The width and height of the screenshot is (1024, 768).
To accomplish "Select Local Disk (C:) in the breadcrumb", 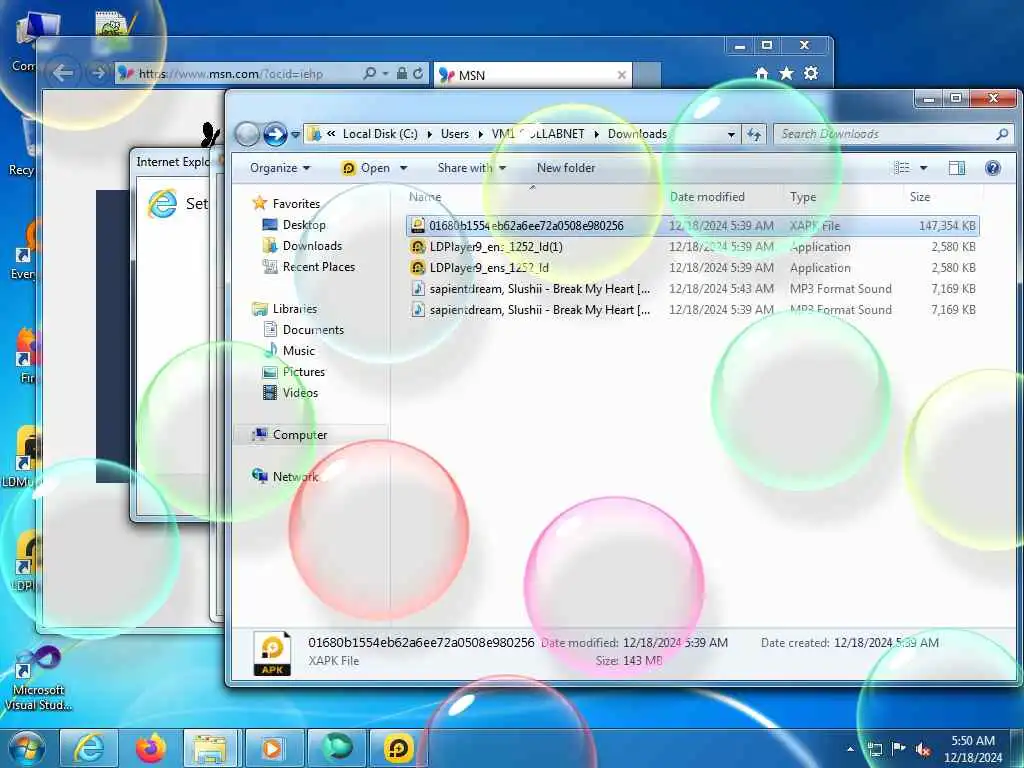I will click(380, 134).
